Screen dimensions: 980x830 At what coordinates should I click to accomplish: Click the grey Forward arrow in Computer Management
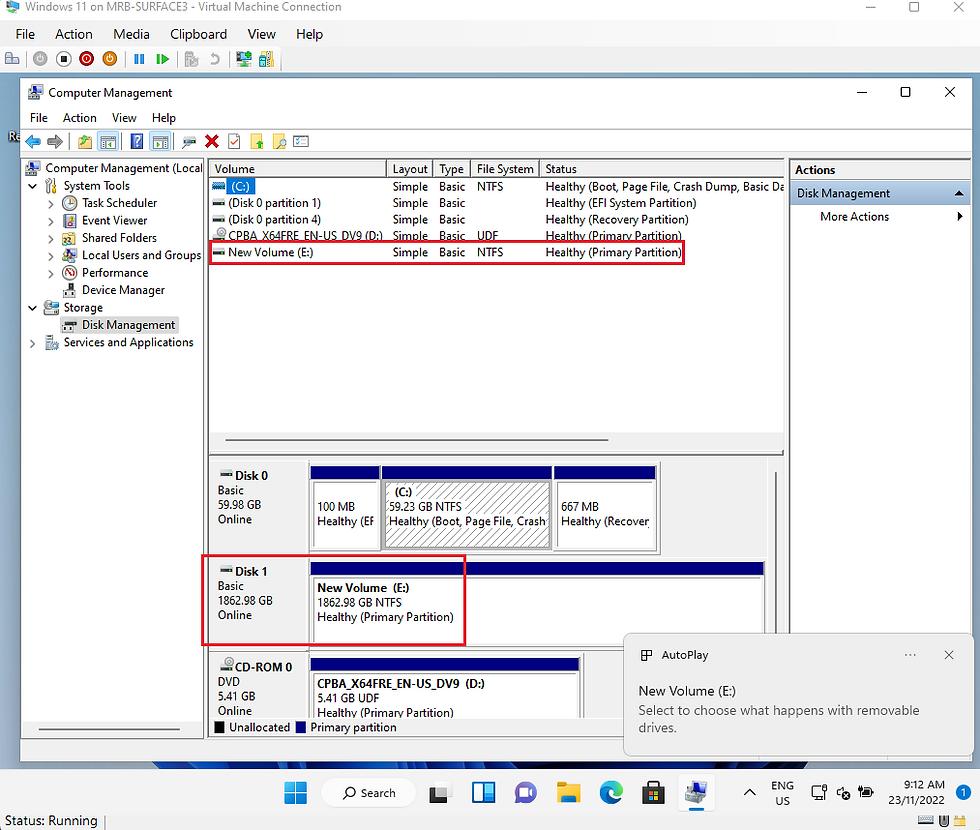point(55,142)
